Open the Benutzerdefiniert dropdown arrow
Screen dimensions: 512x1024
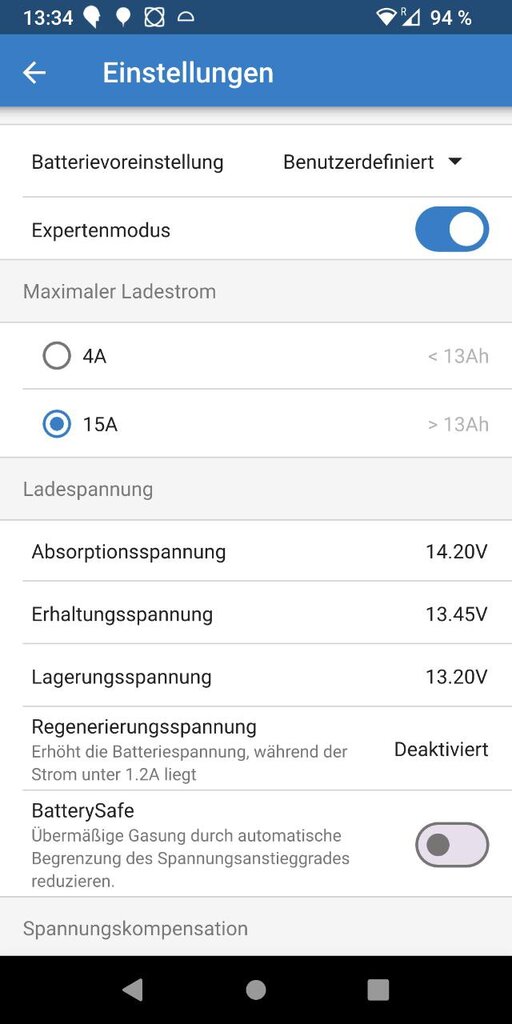point(455,162)
